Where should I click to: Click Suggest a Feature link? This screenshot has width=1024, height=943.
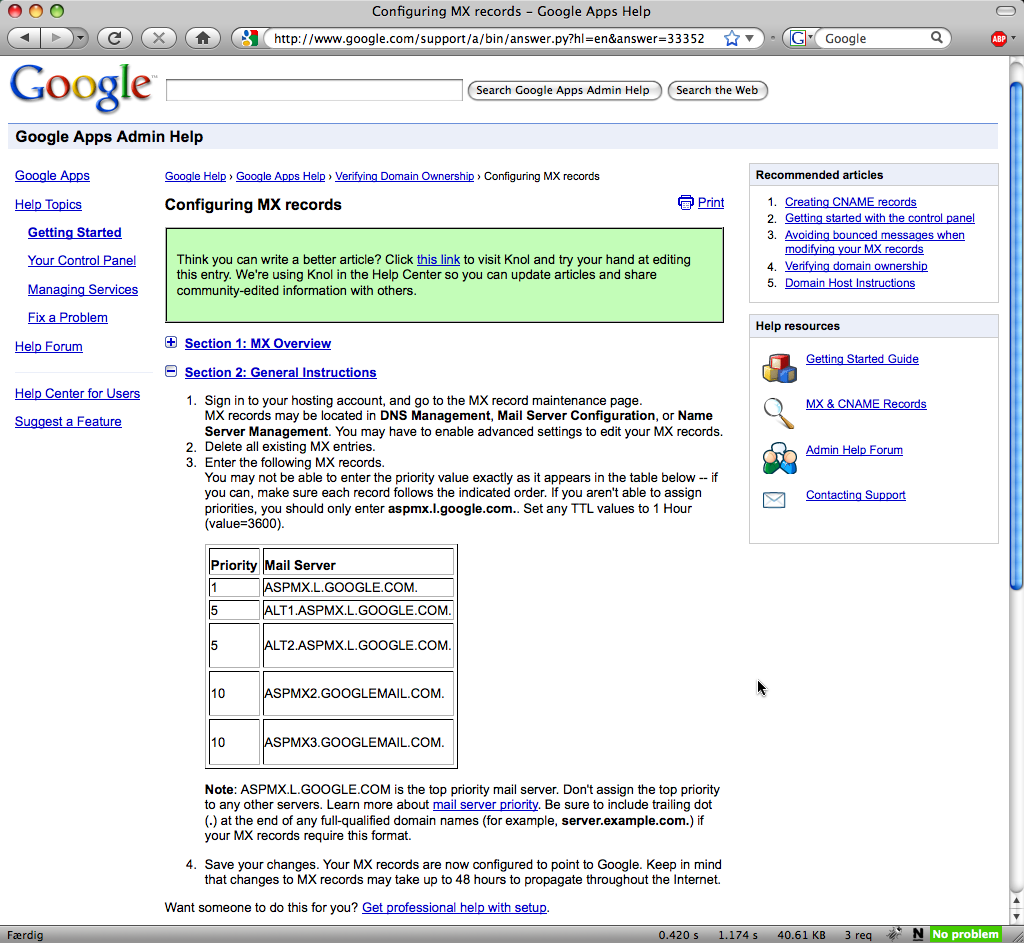coord(68,421)
